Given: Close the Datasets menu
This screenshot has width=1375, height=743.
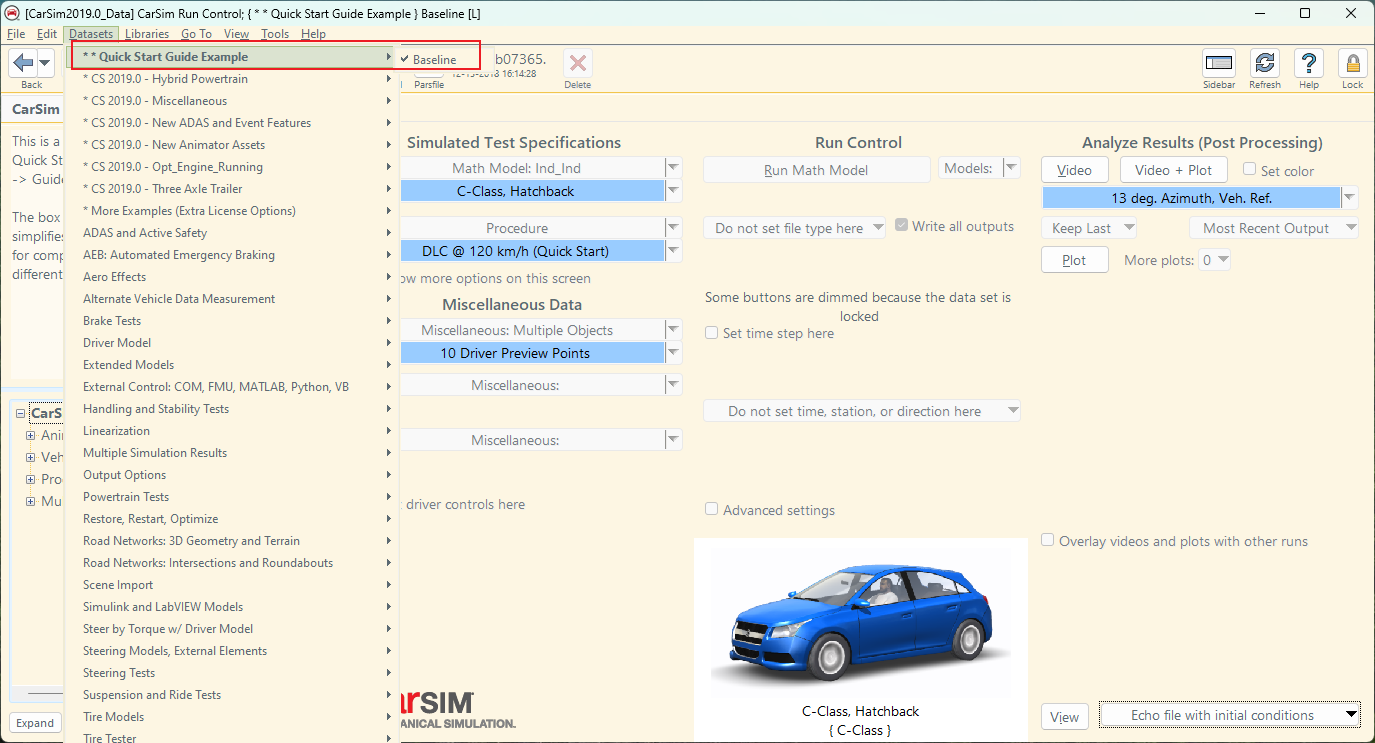Looking at the screenshot, I should pos(91,34).
